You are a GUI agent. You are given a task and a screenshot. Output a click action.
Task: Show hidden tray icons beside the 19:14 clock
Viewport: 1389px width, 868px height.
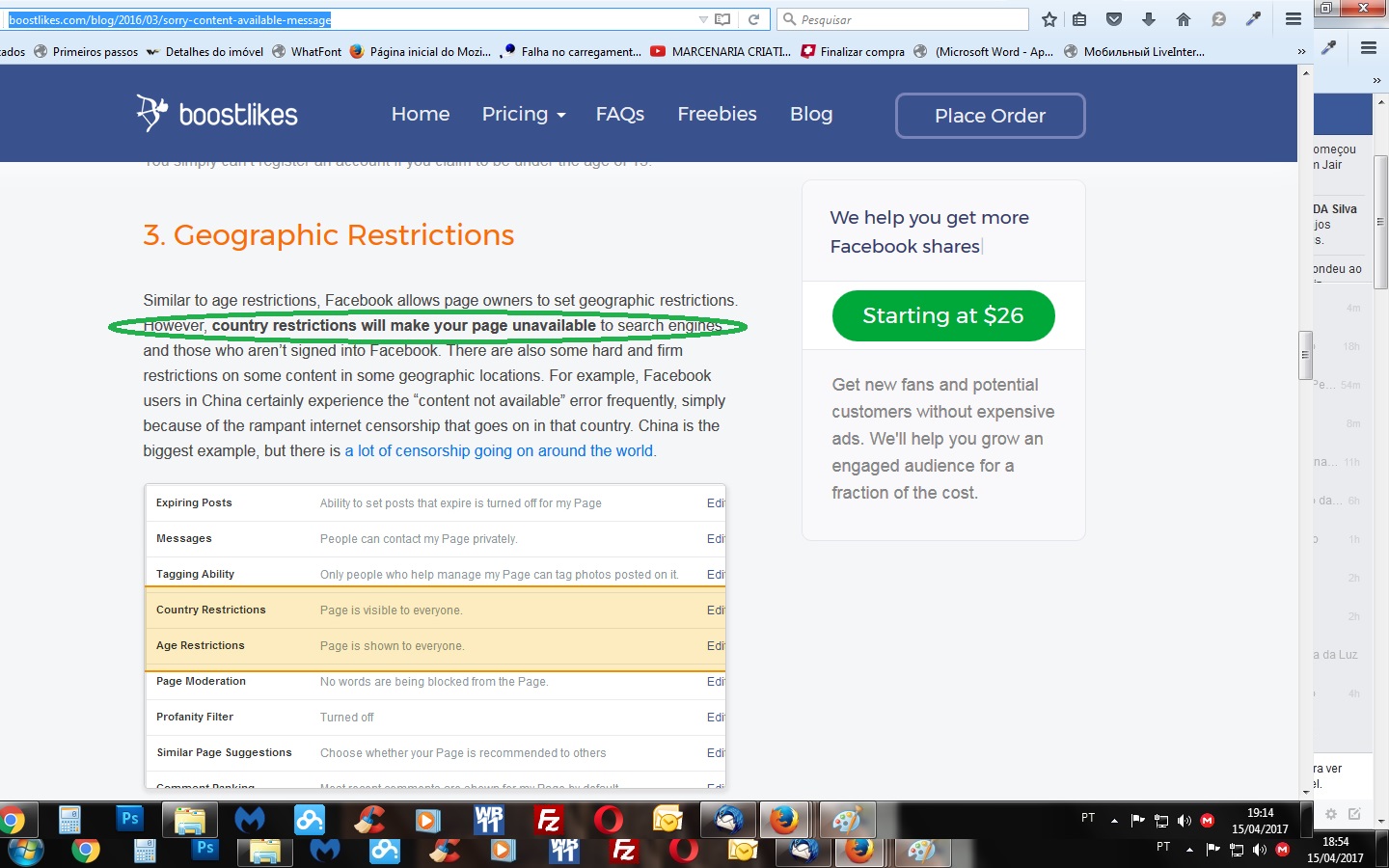point(1114,821)
